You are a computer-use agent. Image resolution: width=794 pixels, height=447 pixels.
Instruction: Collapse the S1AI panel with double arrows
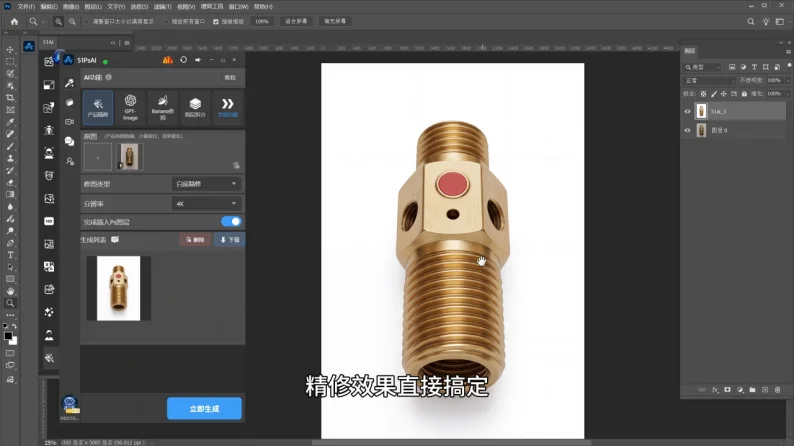pos(113,43)
